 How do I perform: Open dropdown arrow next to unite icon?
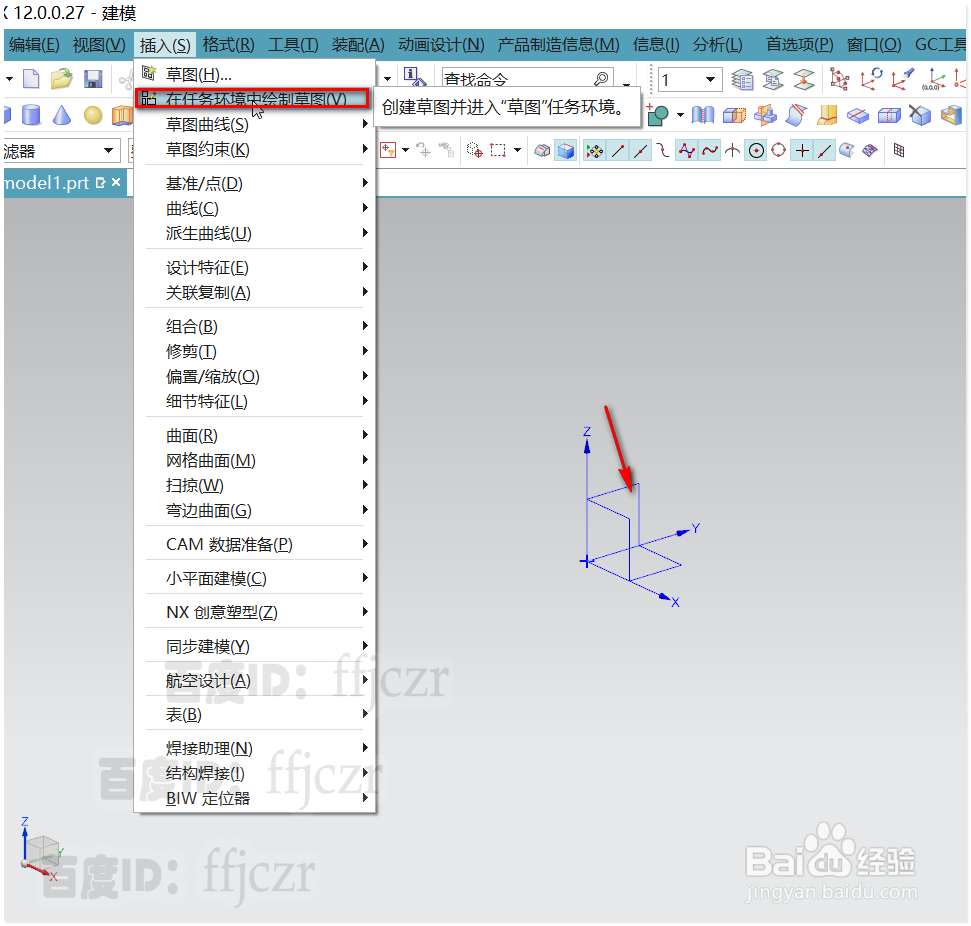click(x=680, y=115)
